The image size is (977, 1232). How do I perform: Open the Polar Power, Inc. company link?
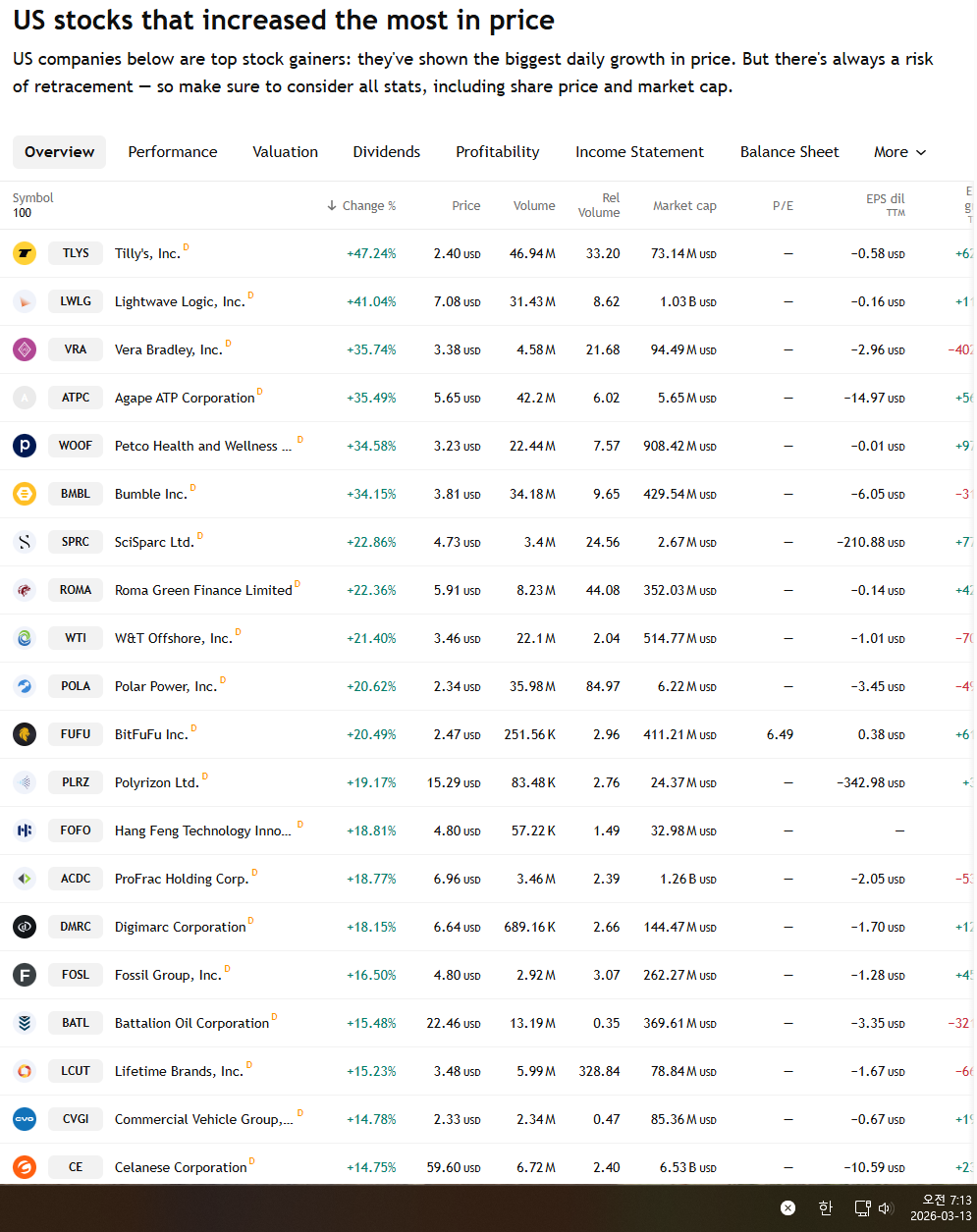click(x=166, y=686)
